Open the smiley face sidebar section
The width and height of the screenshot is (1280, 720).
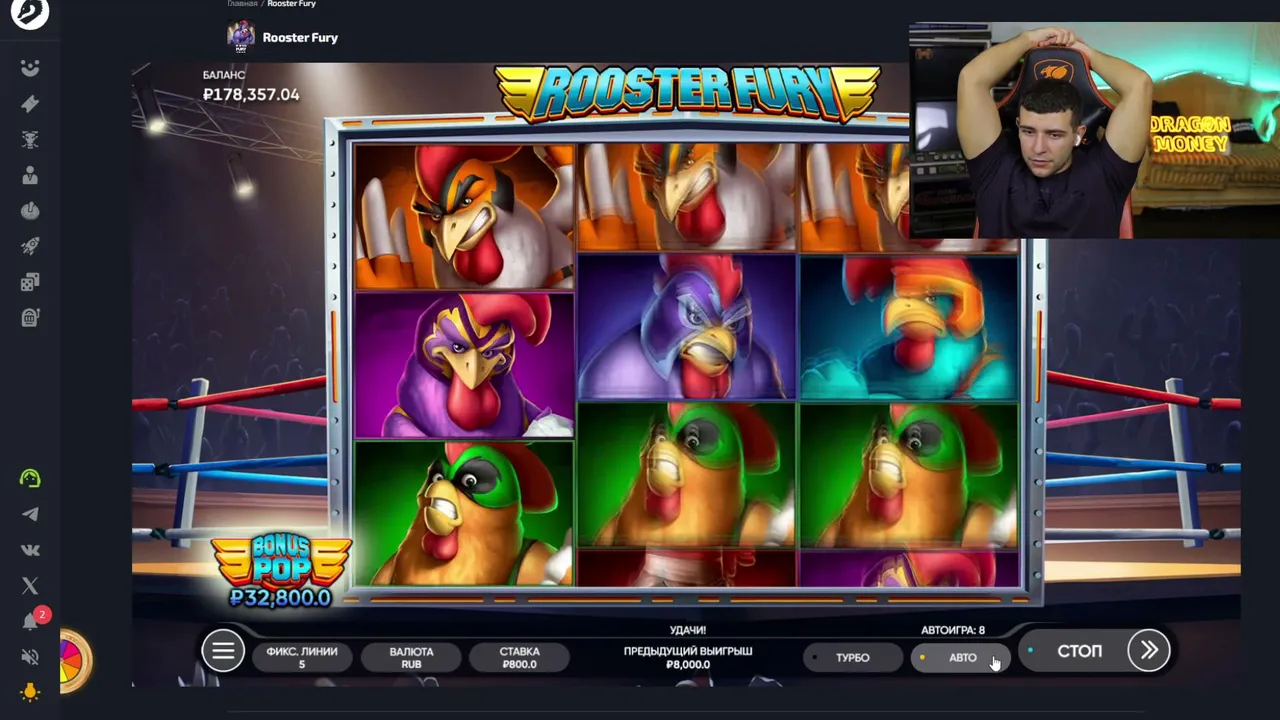[30, 68]
